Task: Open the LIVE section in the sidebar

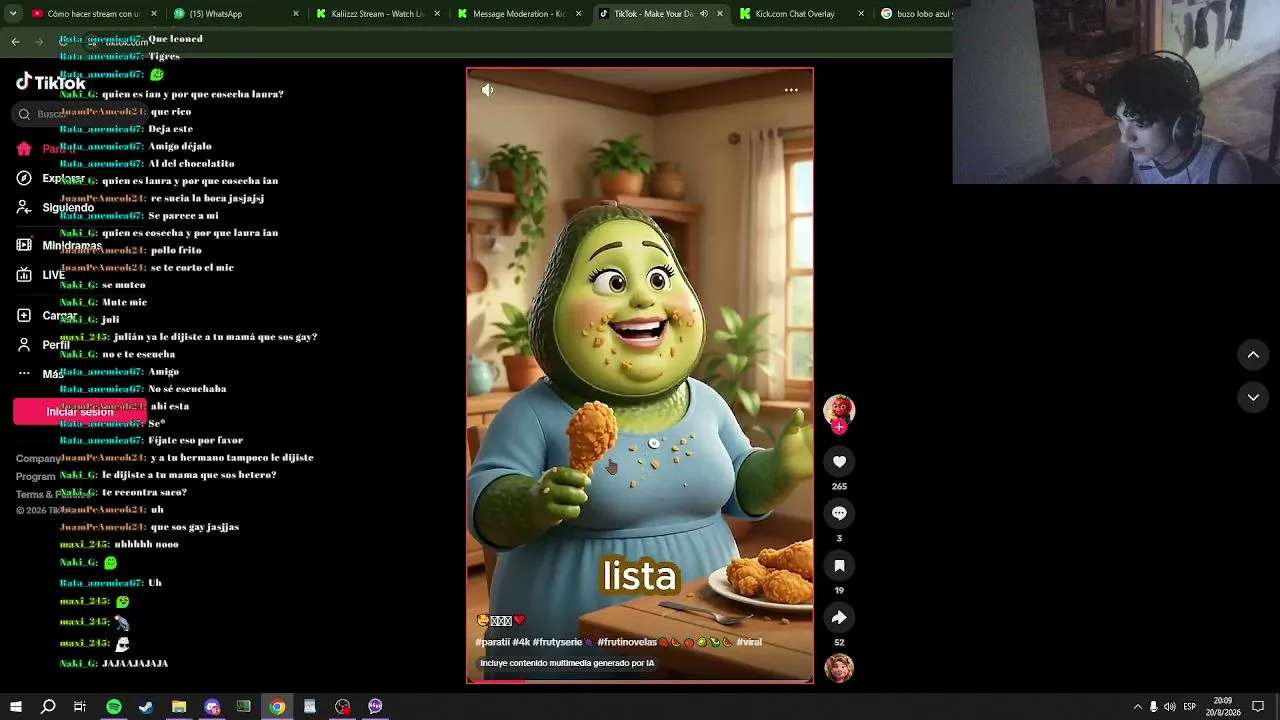Action: (x=42, y=275)
